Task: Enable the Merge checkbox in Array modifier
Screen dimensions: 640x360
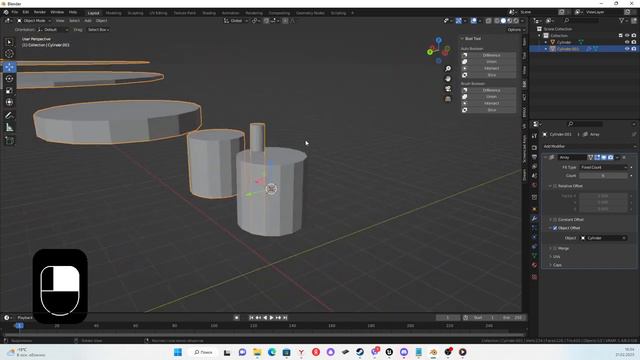Action: click(x=555, y=248)
